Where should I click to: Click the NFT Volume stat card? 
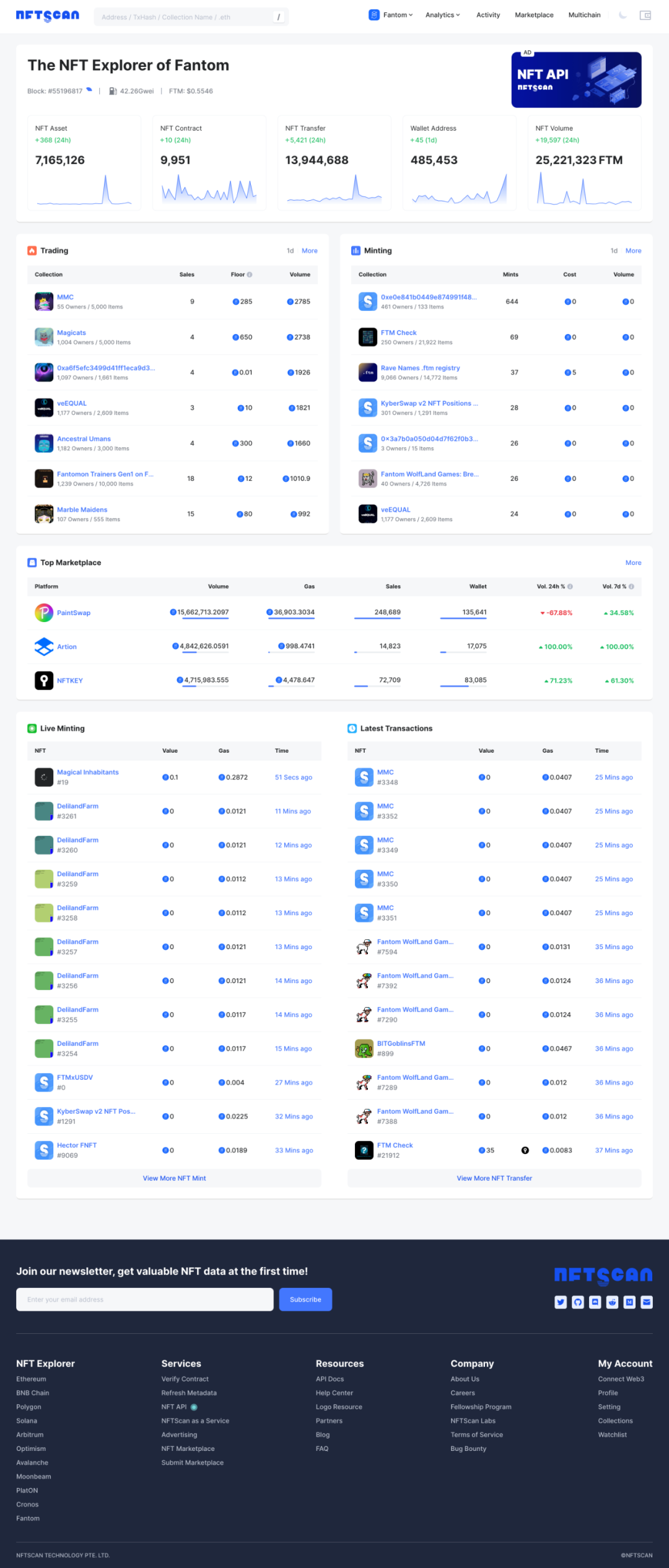click(585, 163)
